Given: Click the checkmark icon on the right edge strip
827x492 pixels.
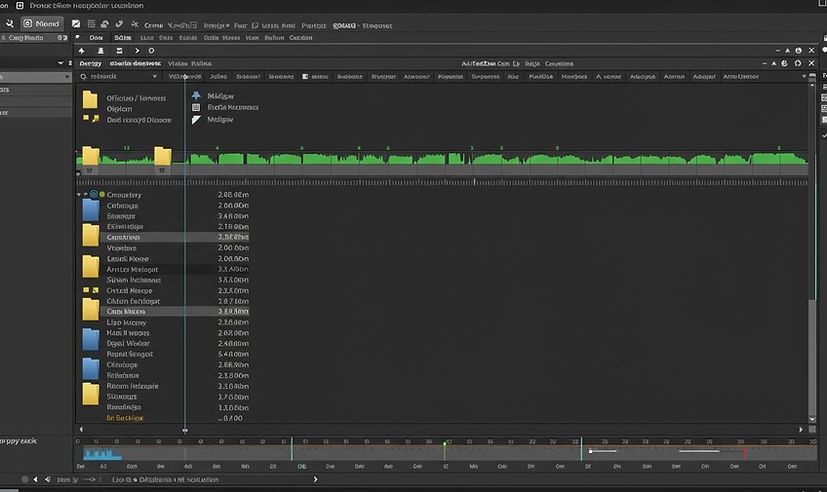Looking at the screenshot, I should pyautogui.click(x=824, y=136).
